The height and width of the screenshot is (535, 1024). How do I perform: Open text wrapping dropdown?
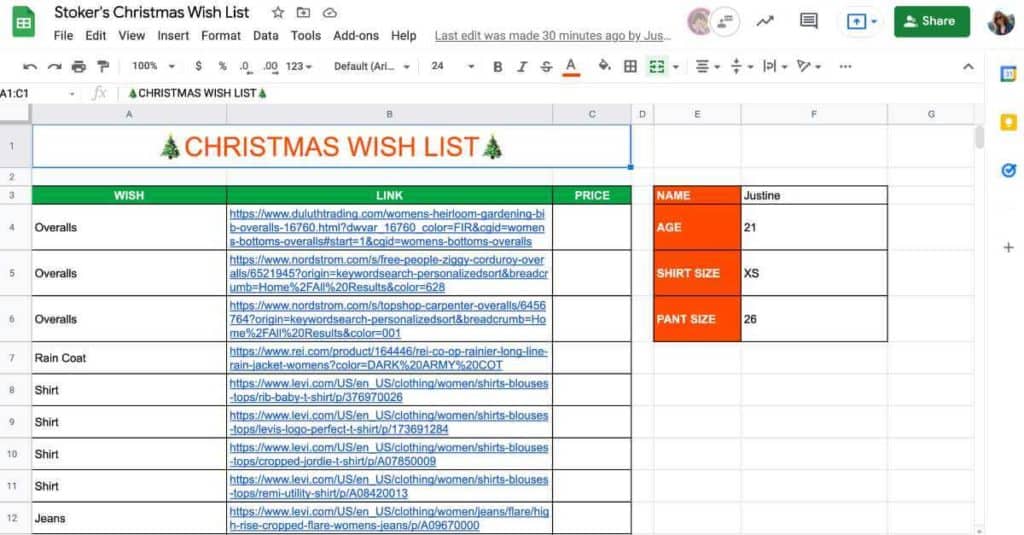(775, 66)
